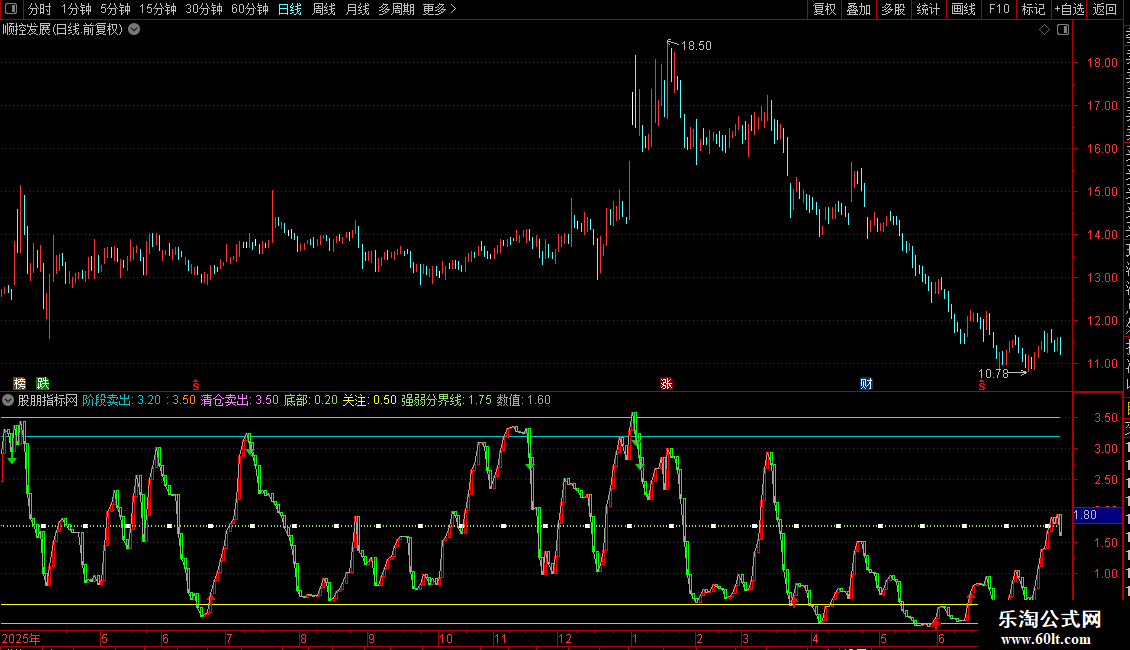
Task: Open the 复权 adjustment menu
Action: click(x=824, y=9)
